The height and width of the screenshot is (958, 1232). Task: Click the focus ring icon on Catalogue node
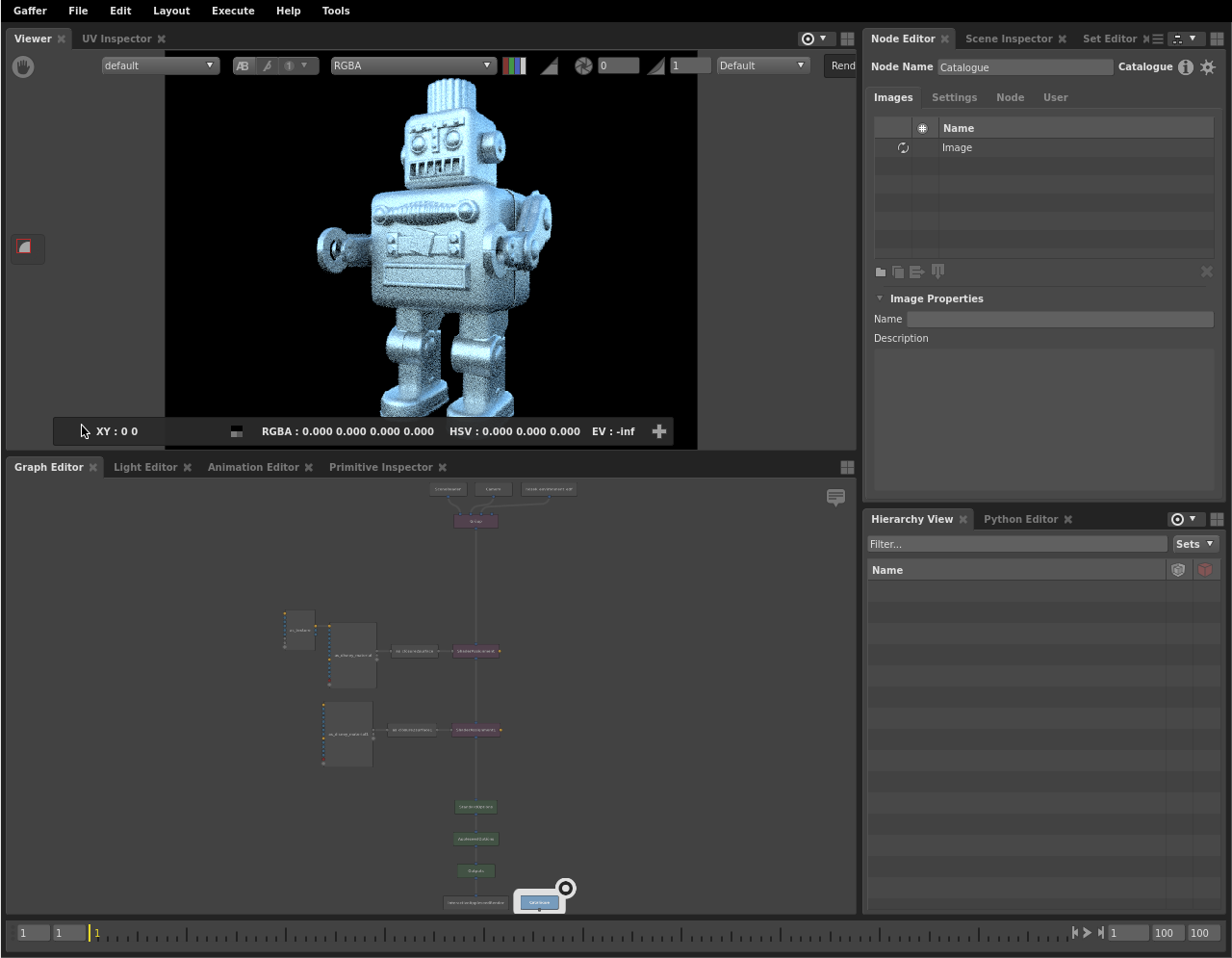[566, 888]
